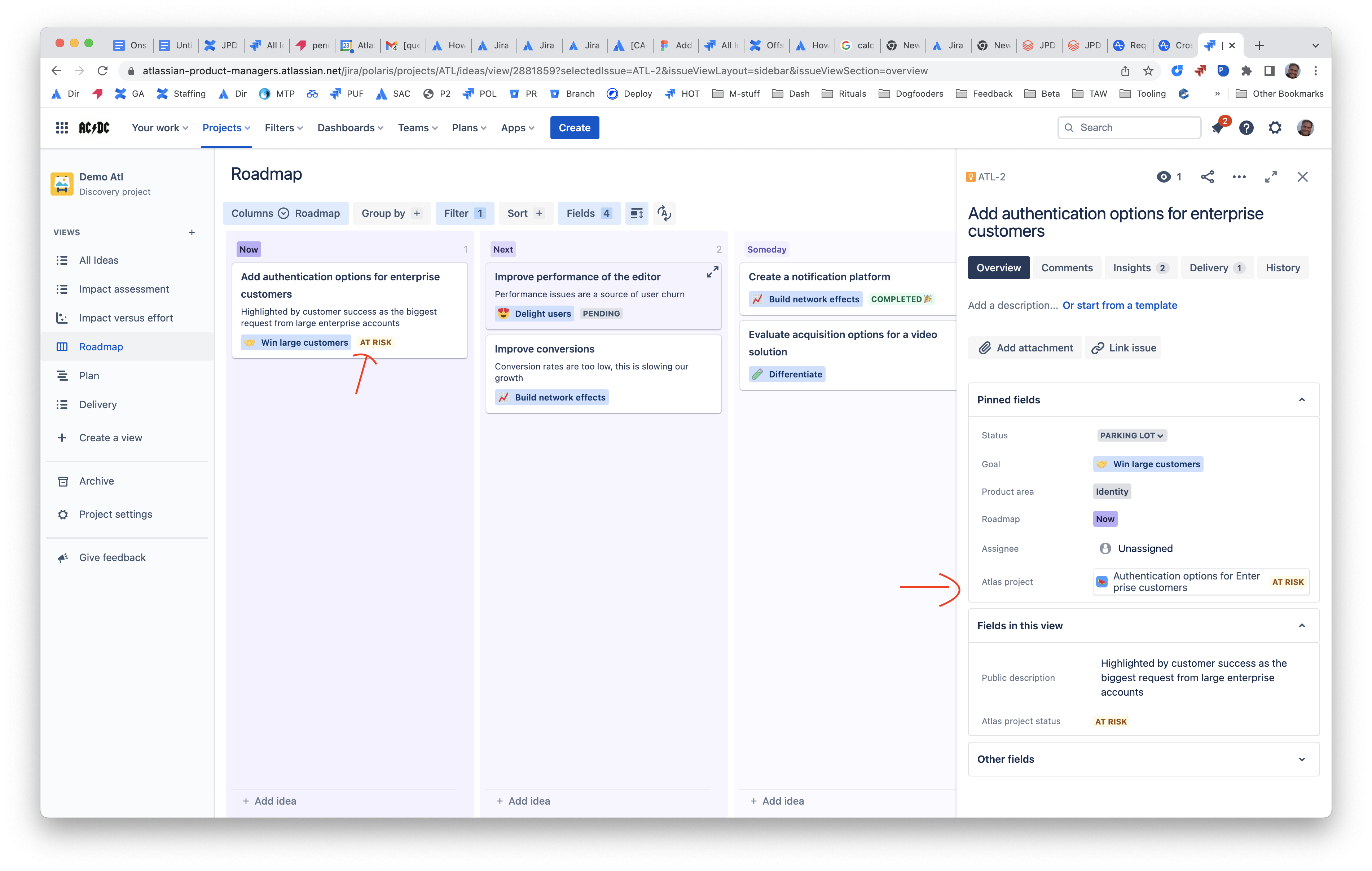Toggle the watch eye icon on ATL-2
Image resolution: width=1372 pixels, height=871 pixels.
pos(1164,177)
